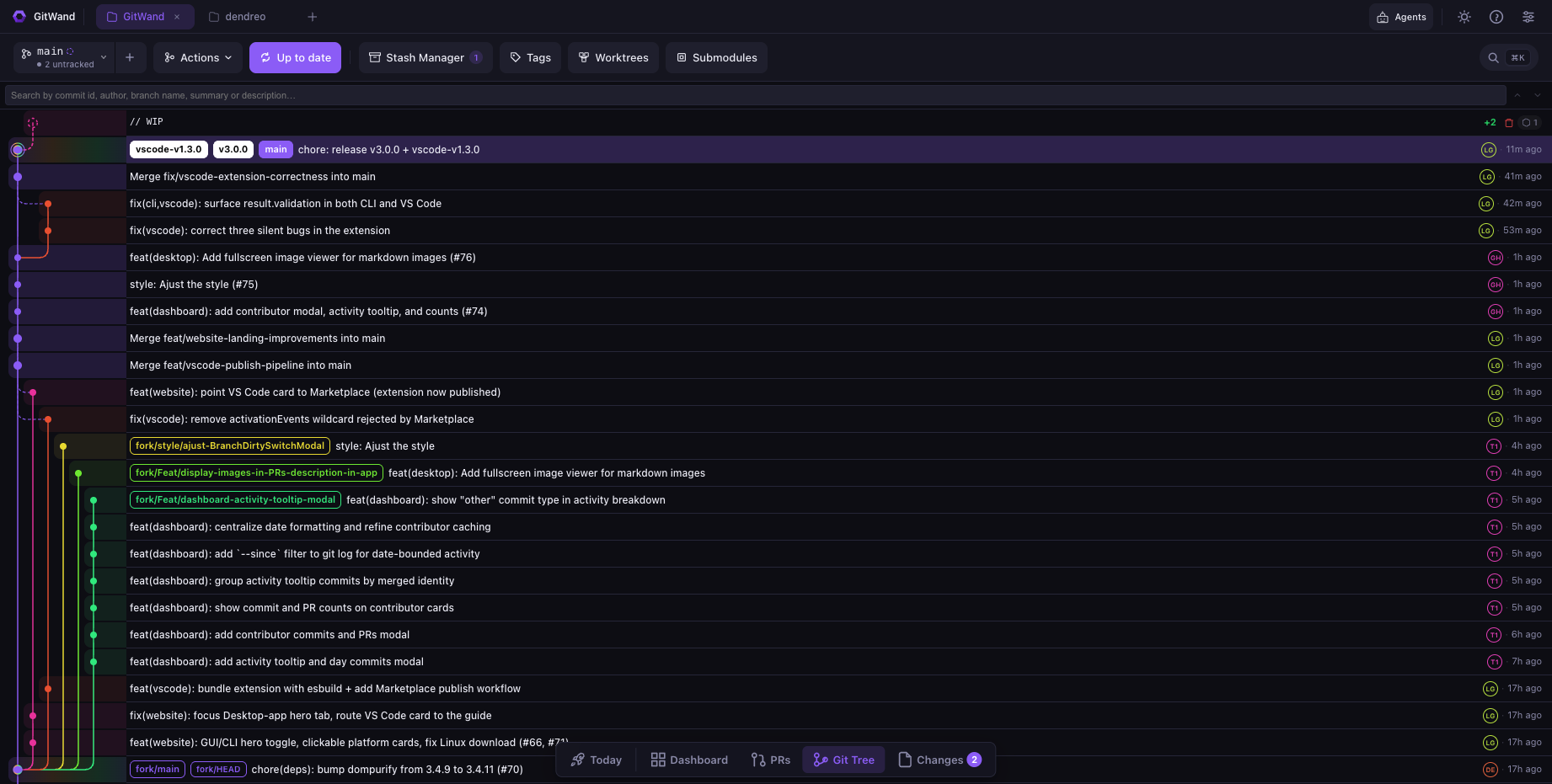Discard WIP changes with trash icon
This screenshot has height=784, width=1552.
pyautogui.click(x=1509, y=123)
